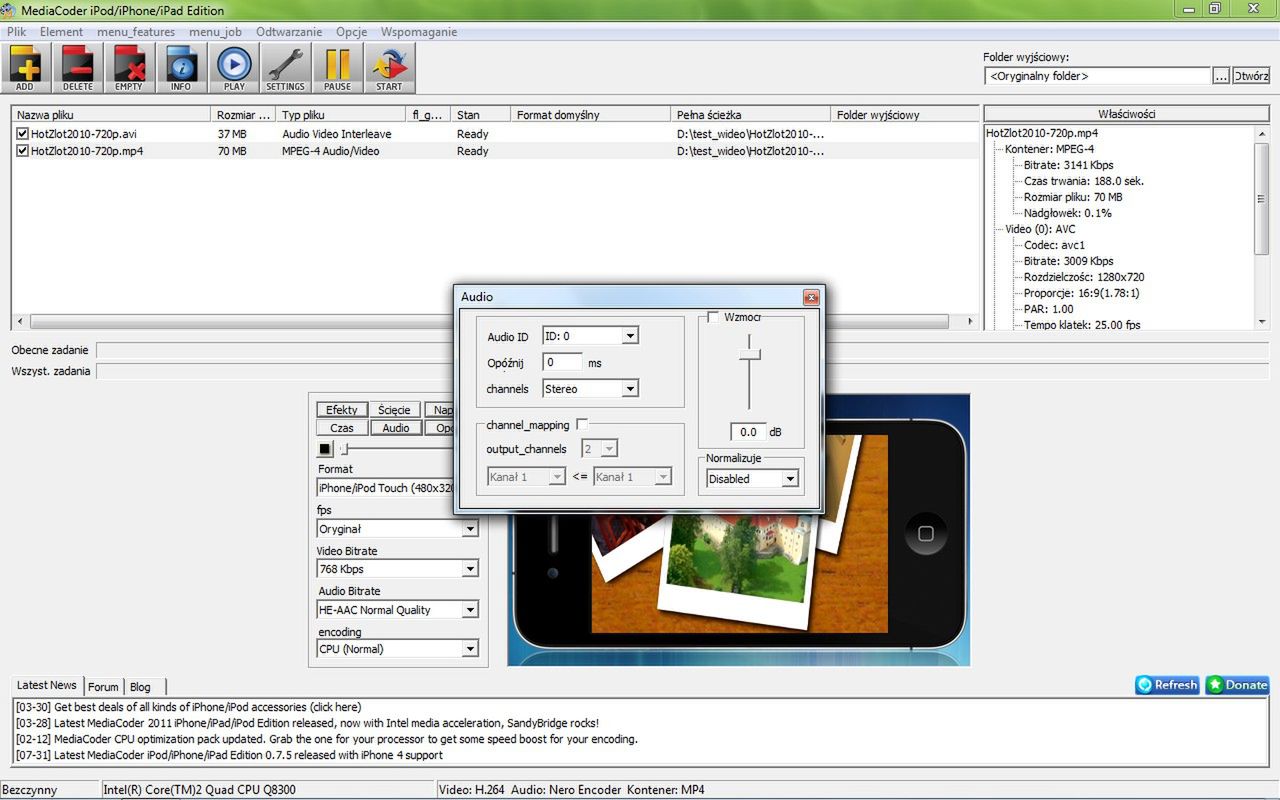Viewport: 1280px width, 800px height.
Task: Click the EMPTY list toolbar icon
Action: coord(129,68)
